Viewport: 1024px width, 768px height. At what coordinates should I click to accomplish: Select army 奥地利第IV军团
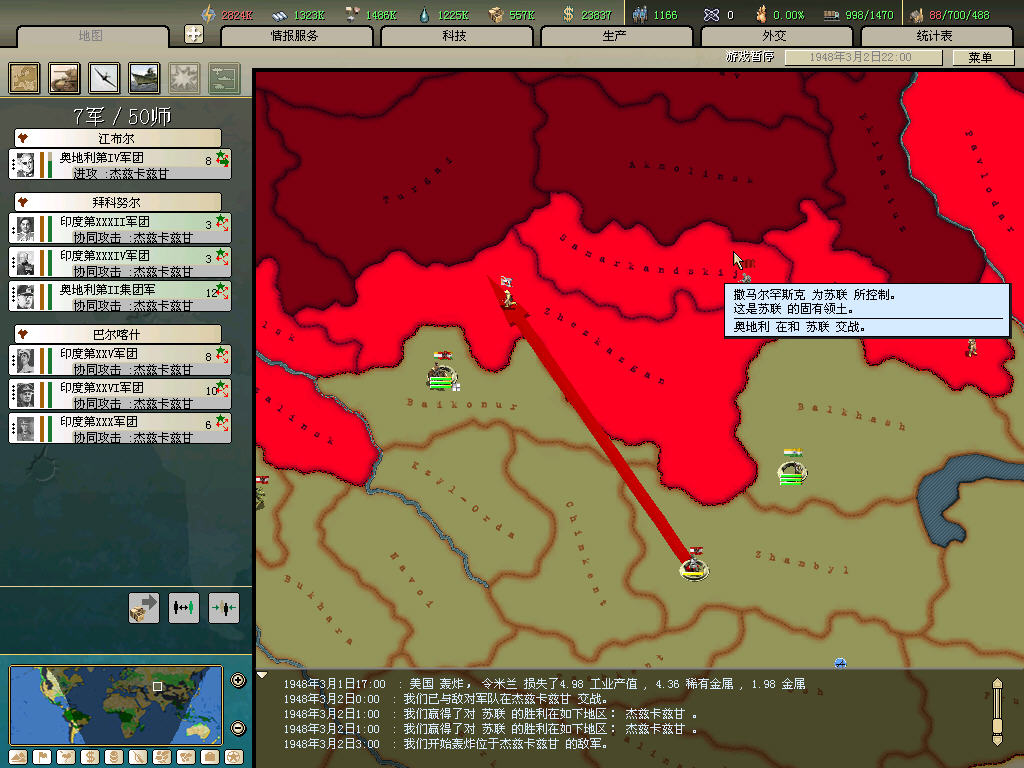[x=120, y=165]
